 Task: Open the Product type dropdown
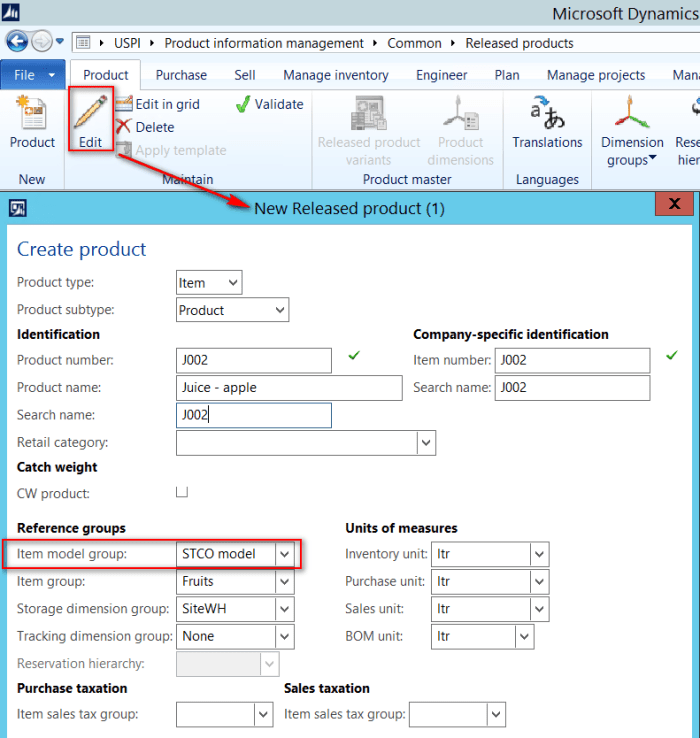(233, 284)
